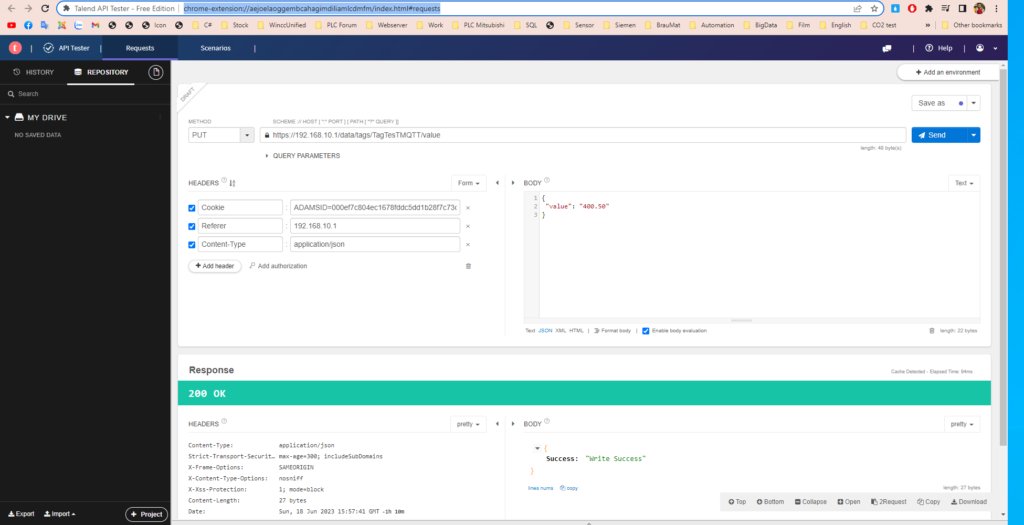This screenshot has width=1024, height=525.
Task: Open the REPOSITORY tab
Action: [x=101, y=72]
